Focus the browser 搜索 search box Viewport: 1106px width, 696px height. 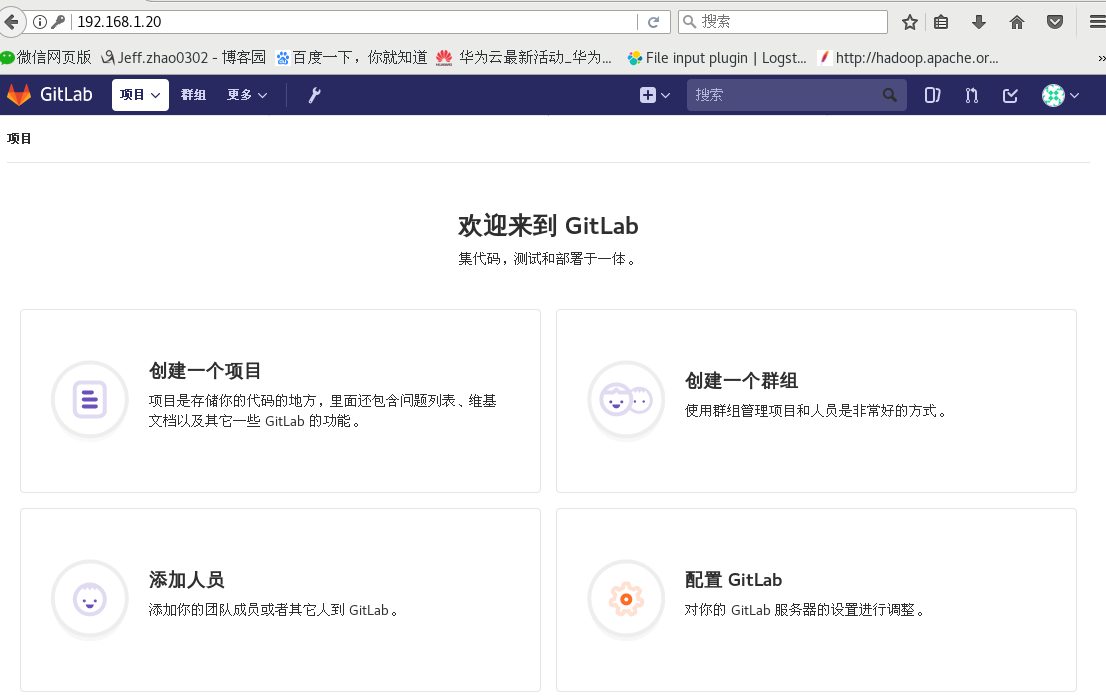click(783, 22)
